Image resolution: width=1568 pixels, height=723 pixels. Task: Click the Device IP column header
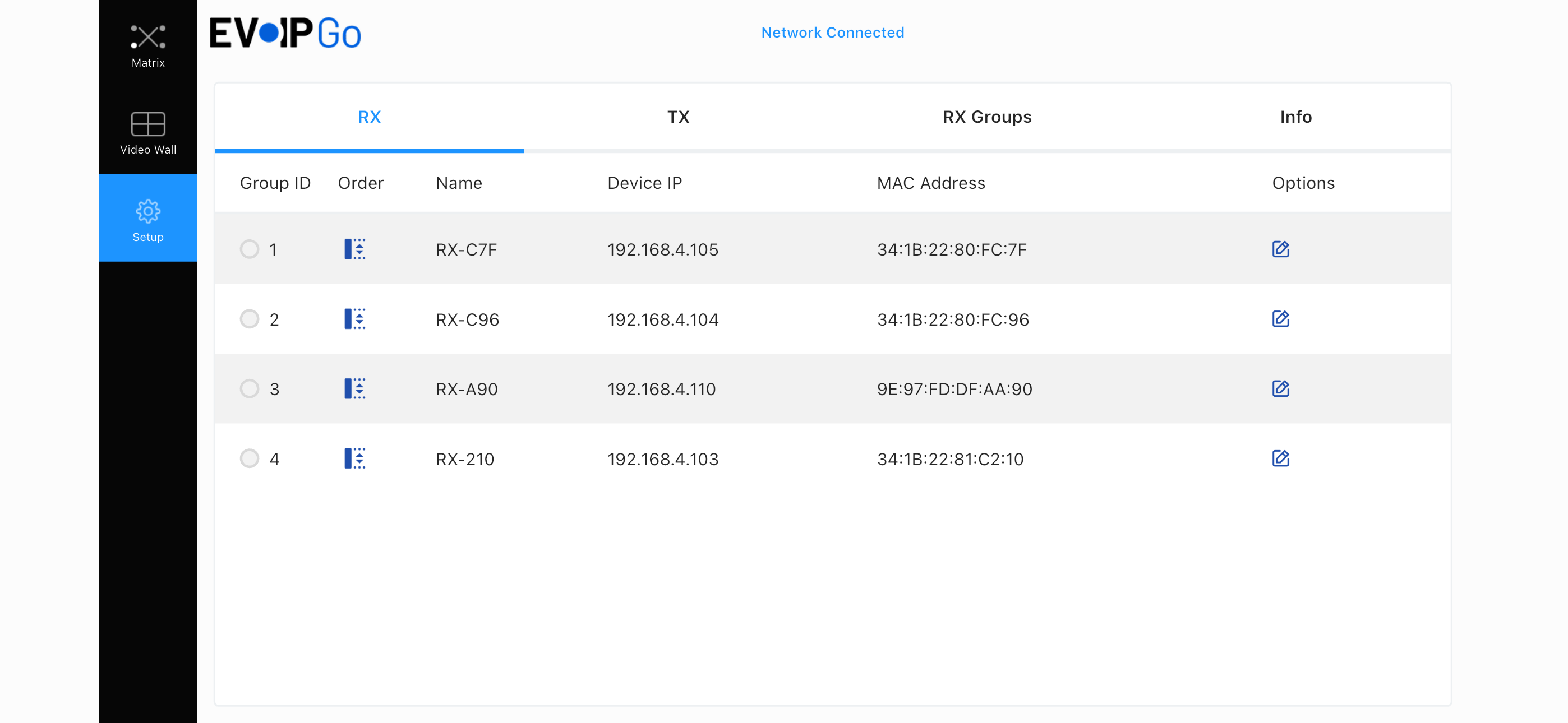point(644,183)
